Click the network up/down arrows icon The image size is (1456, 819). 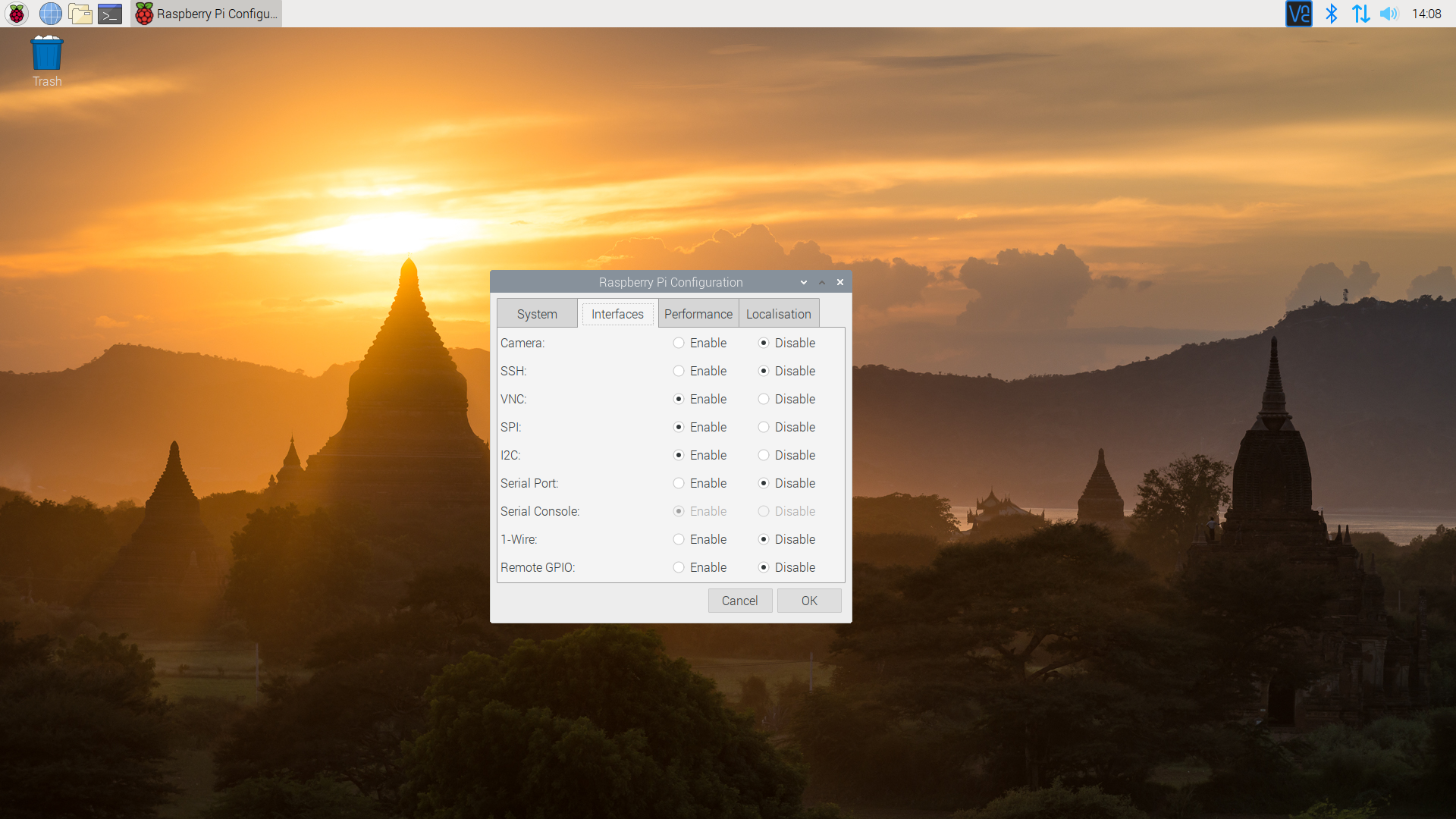[1360, 14]
